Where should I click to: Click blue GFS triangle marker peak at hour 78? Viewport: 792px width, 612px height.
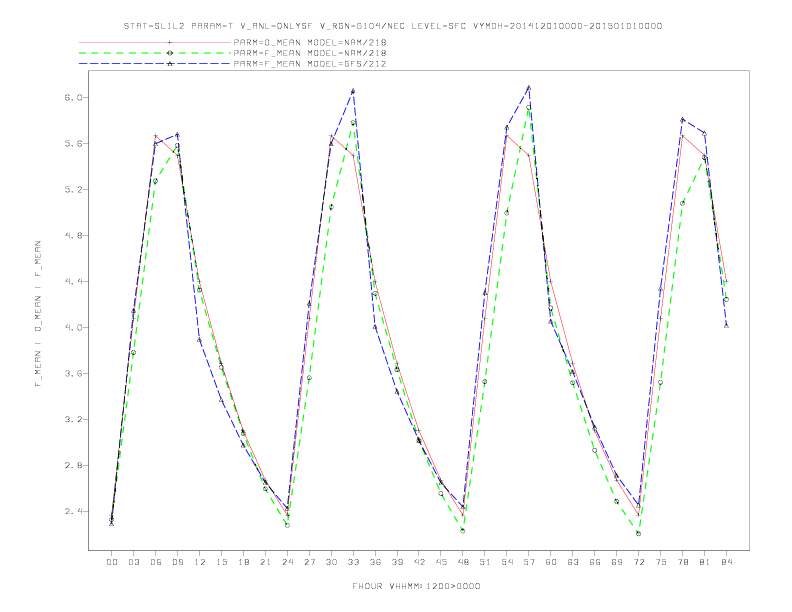coord(682,120)
